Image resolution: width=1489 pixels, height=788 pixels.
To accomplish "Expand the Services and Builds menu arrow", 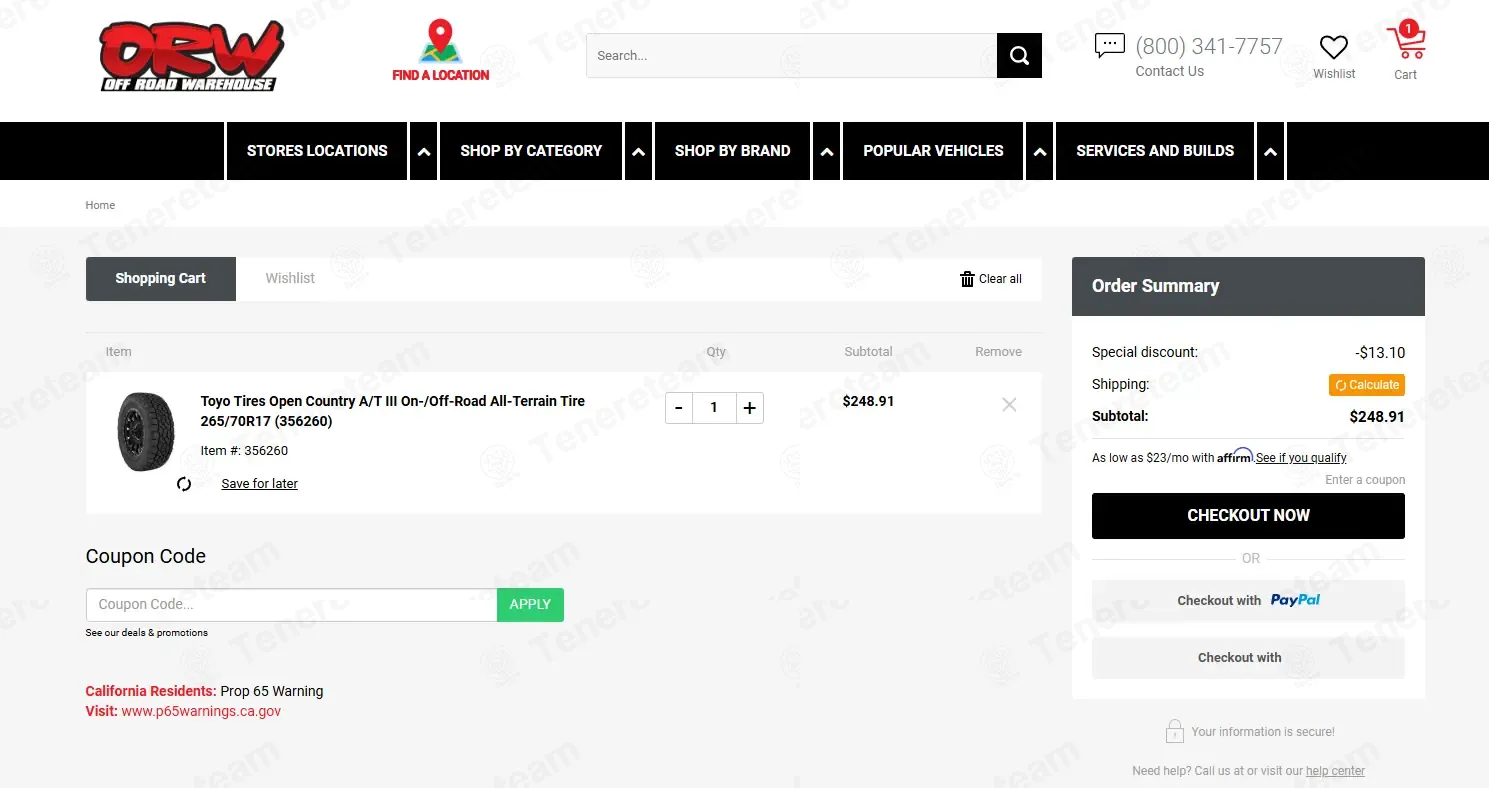I will (1270, 152).
